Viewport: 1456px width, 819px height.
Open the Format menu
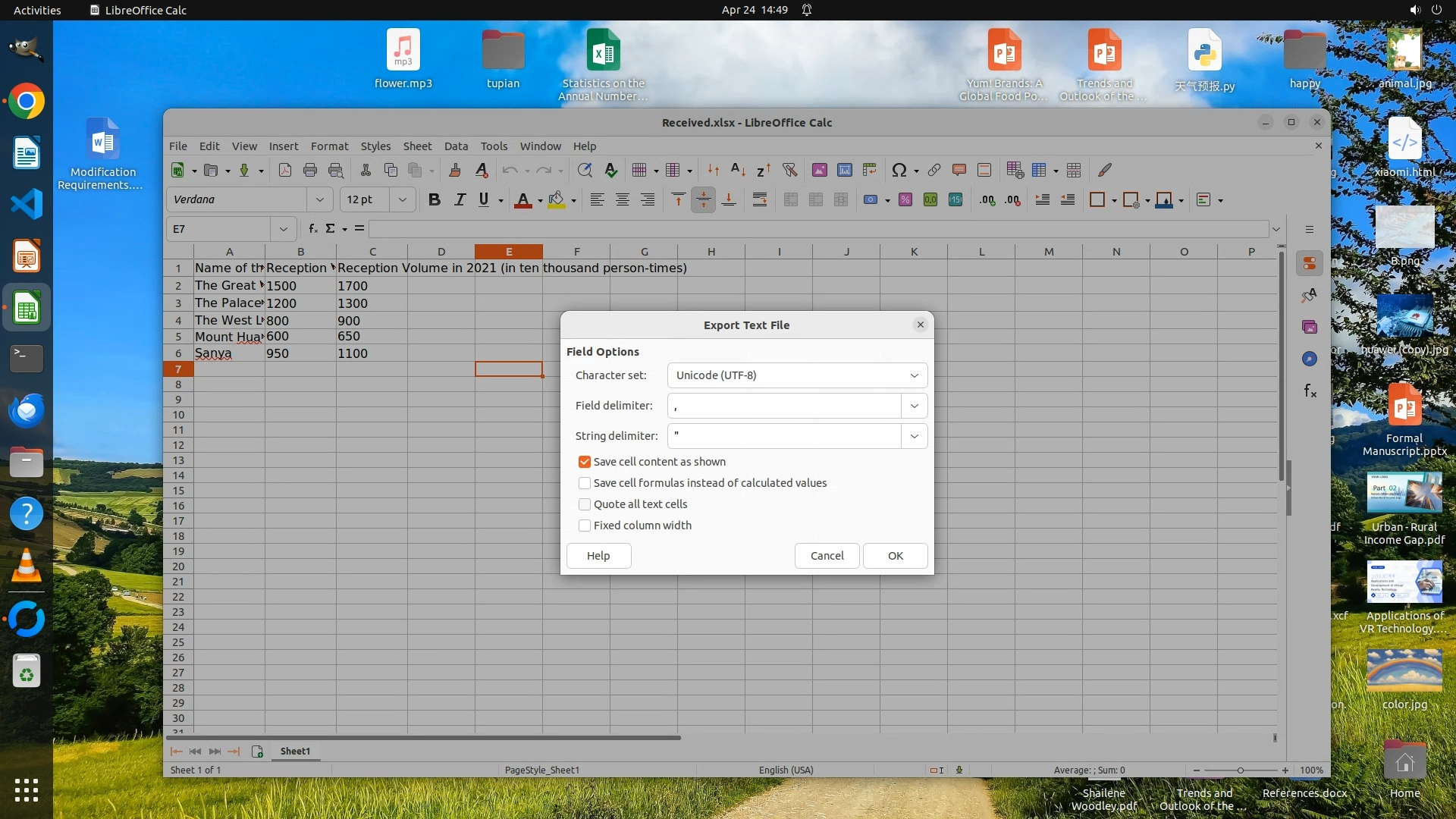click(329, 146)
